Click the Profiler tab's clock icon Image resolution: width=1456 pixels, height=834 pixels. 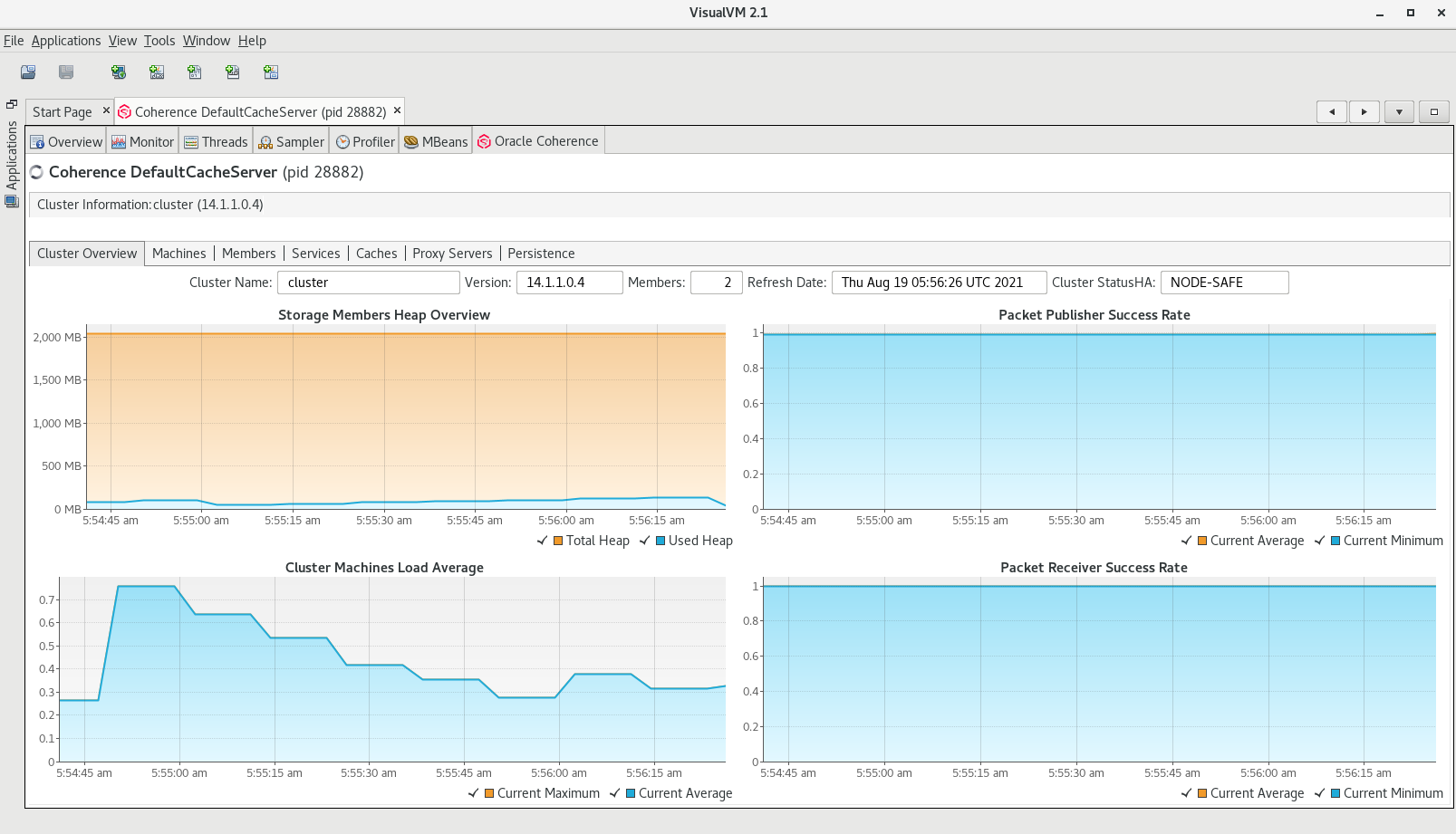click(x=342, y=142)
